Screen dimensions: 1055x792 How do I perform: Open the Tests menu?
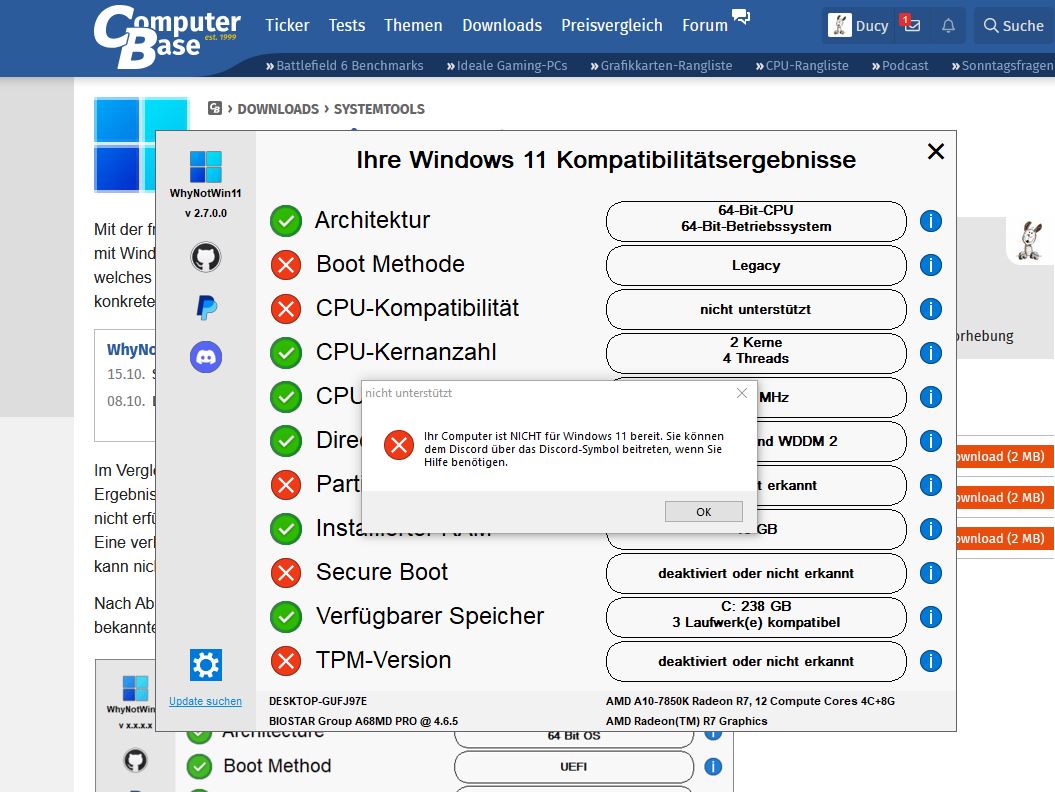(347, 26)
